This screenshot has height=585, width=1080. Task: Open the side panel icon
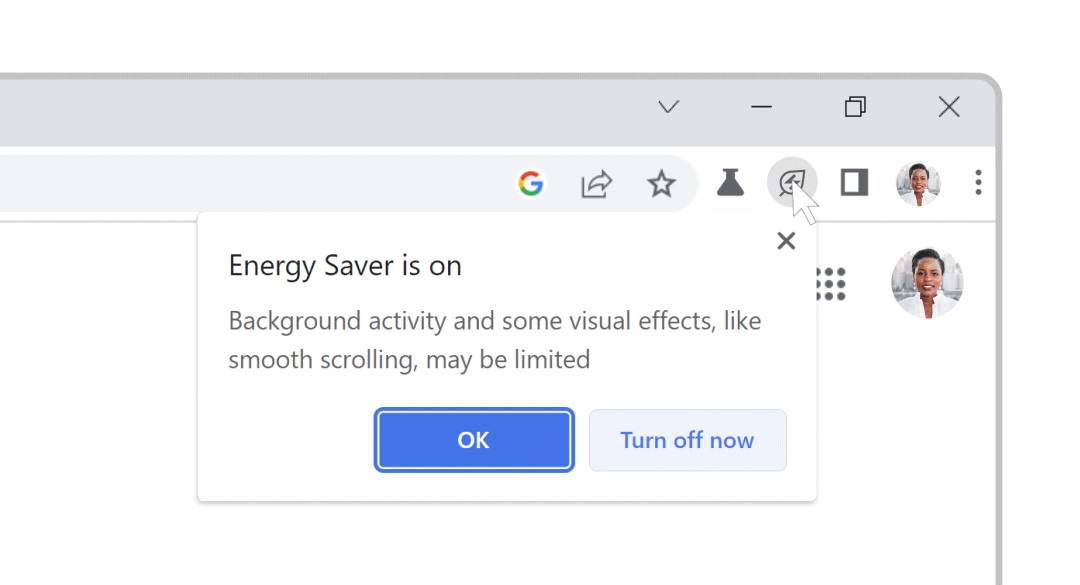point(853,183)
